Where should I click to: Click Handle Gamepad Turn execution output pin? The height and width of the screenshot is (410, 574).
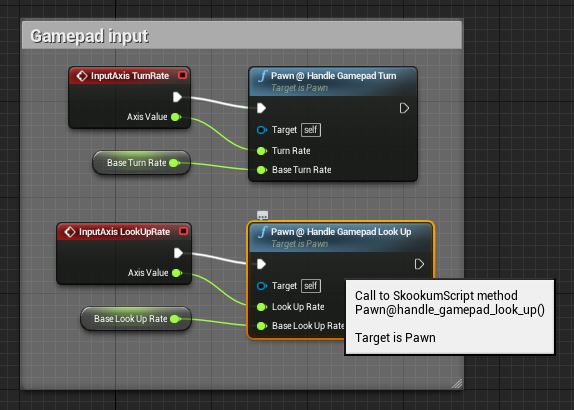[404, 108]
